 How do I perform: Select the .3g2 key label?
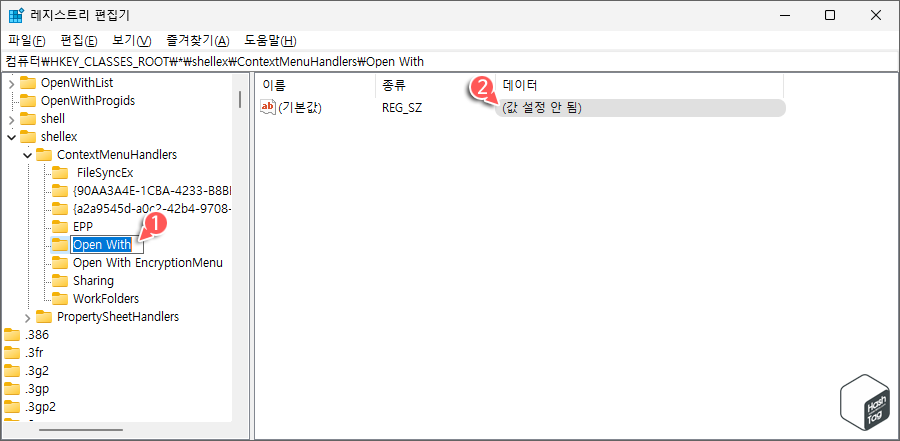(x=37, y=371)
